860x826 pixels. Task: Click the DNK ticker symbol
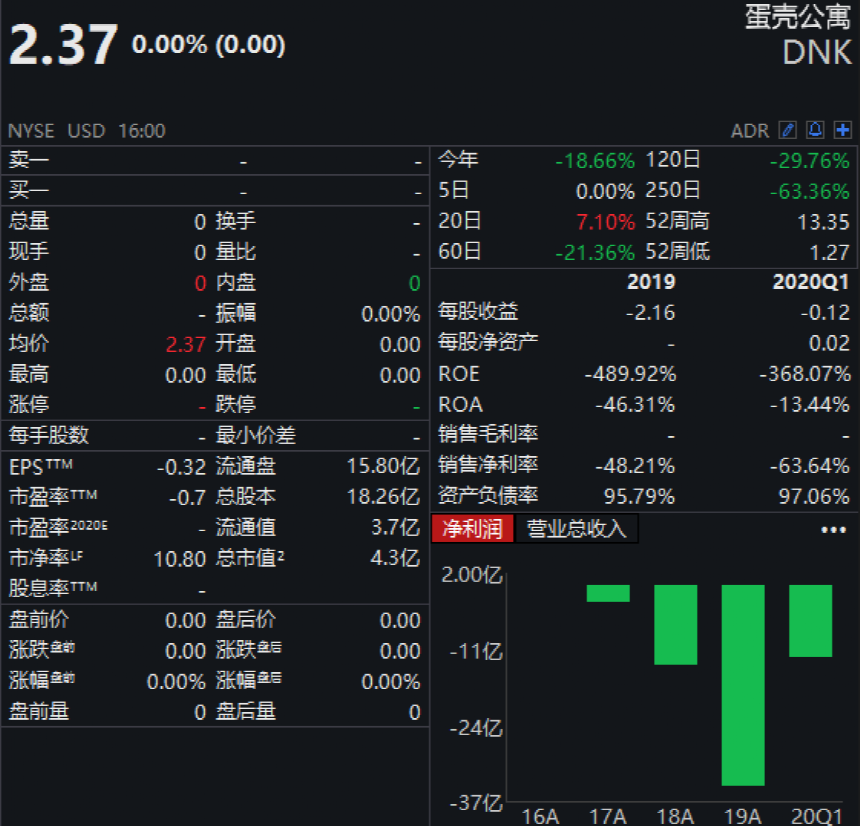(x=817, y=52)
